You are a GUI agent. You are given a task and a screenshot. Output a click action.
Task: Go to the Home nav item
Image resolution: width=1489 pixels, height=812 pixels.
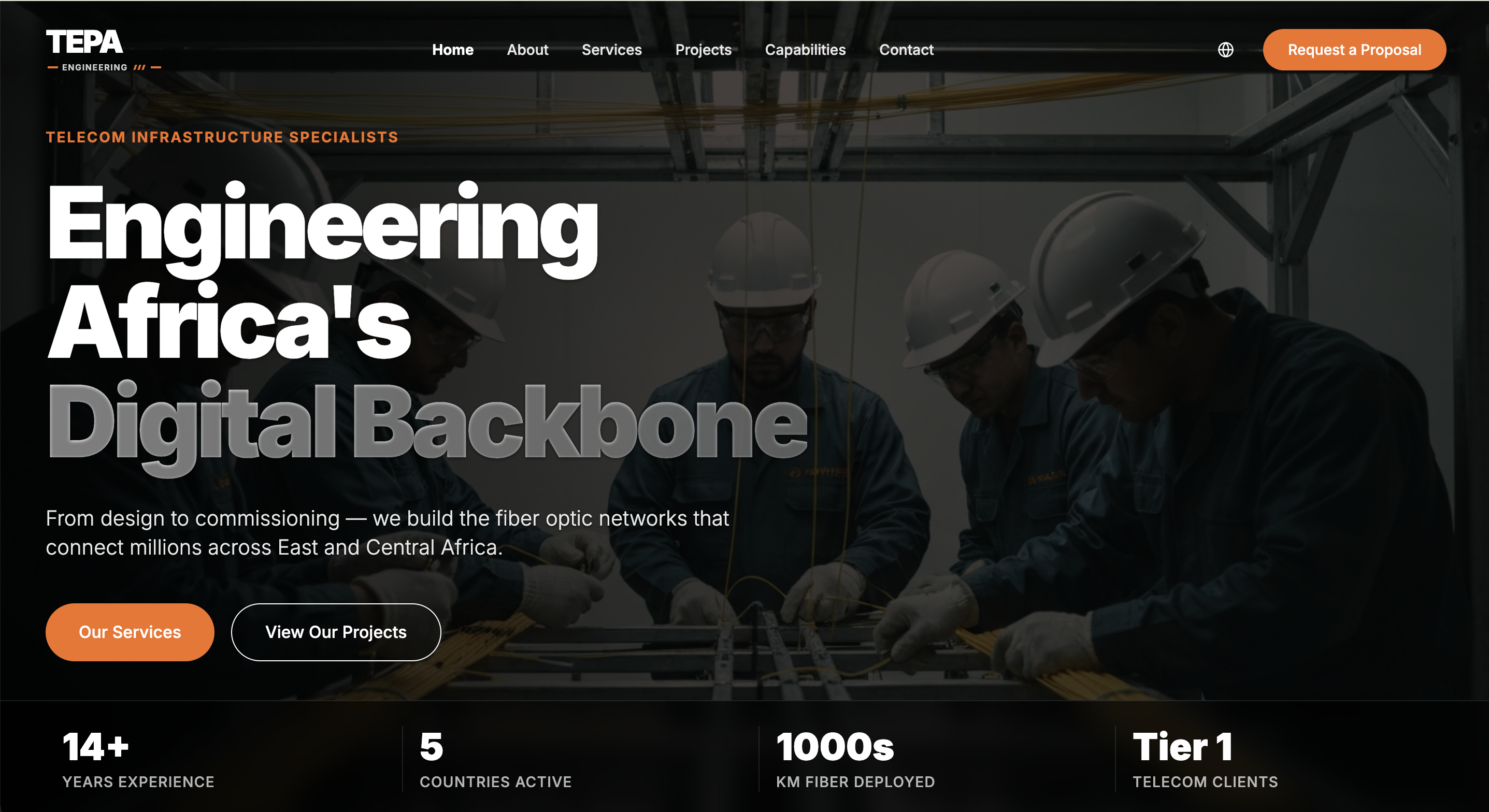[453, 50]
